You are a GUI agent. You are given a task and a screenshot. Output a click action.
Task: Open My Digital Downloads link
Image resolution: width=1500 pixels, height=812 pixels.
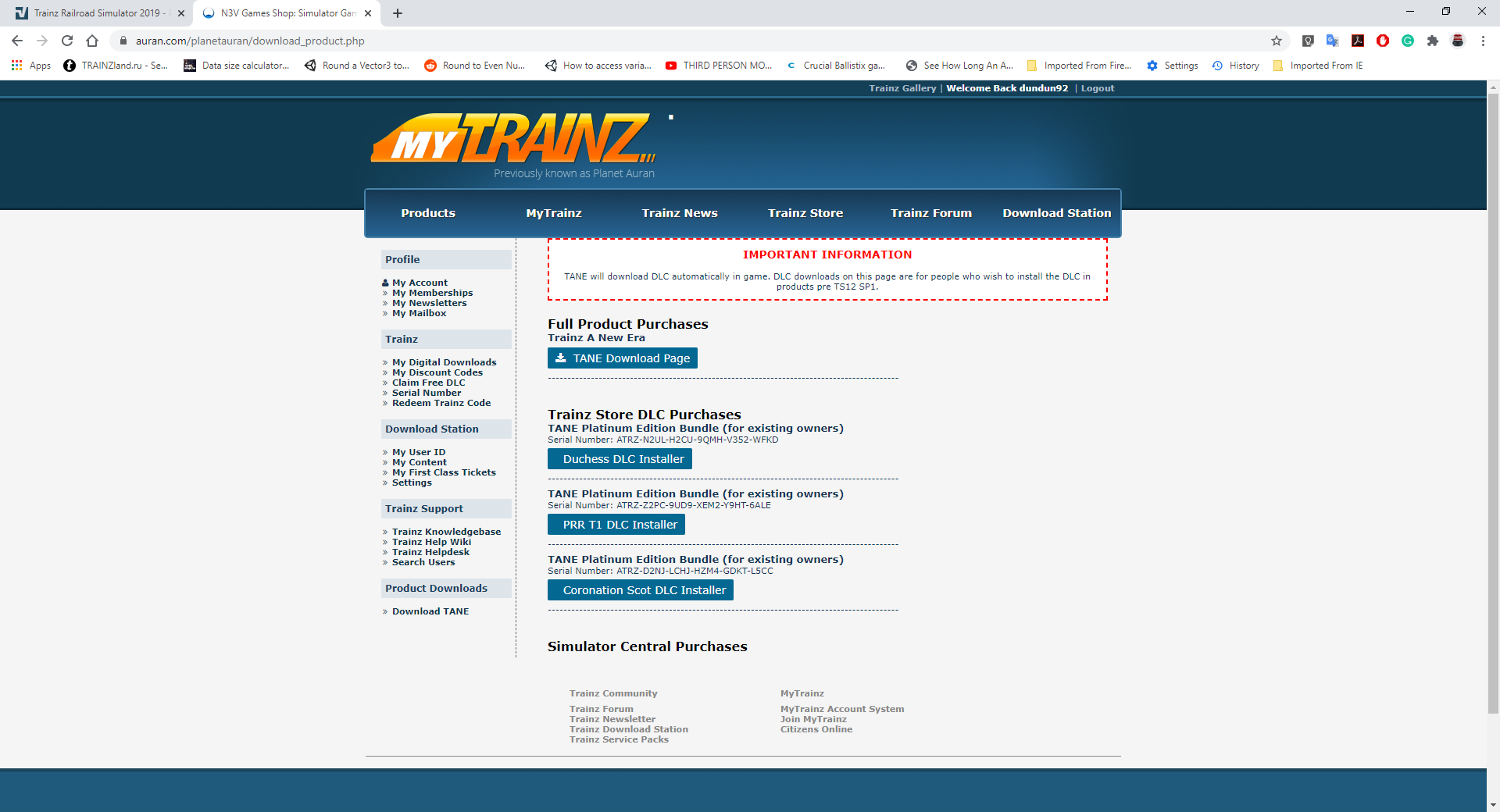(444, 362)
